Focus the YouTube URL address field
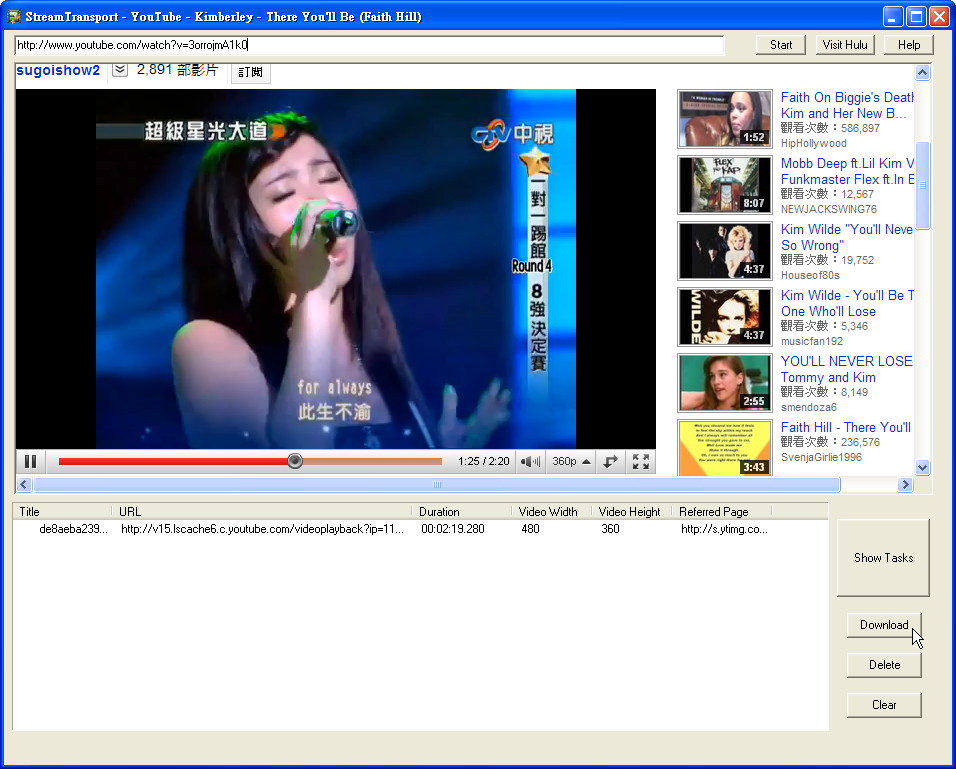The height and width of the screenshot is (769, 956). (369, 45)
